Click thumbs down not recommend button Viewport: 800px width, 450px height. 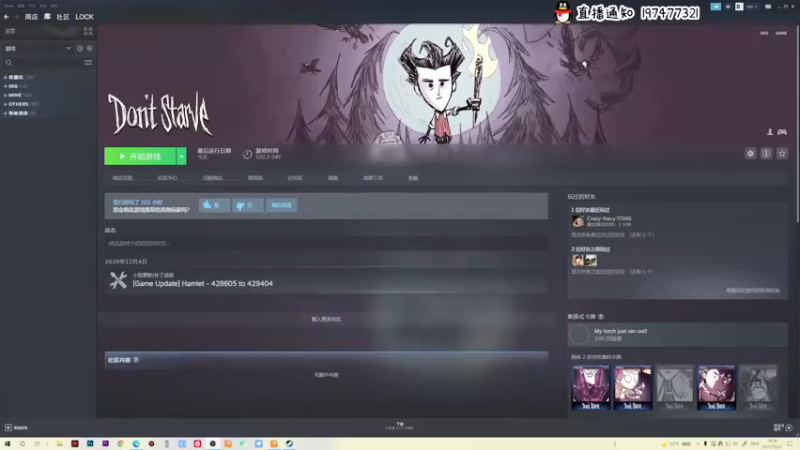point(247,205)
